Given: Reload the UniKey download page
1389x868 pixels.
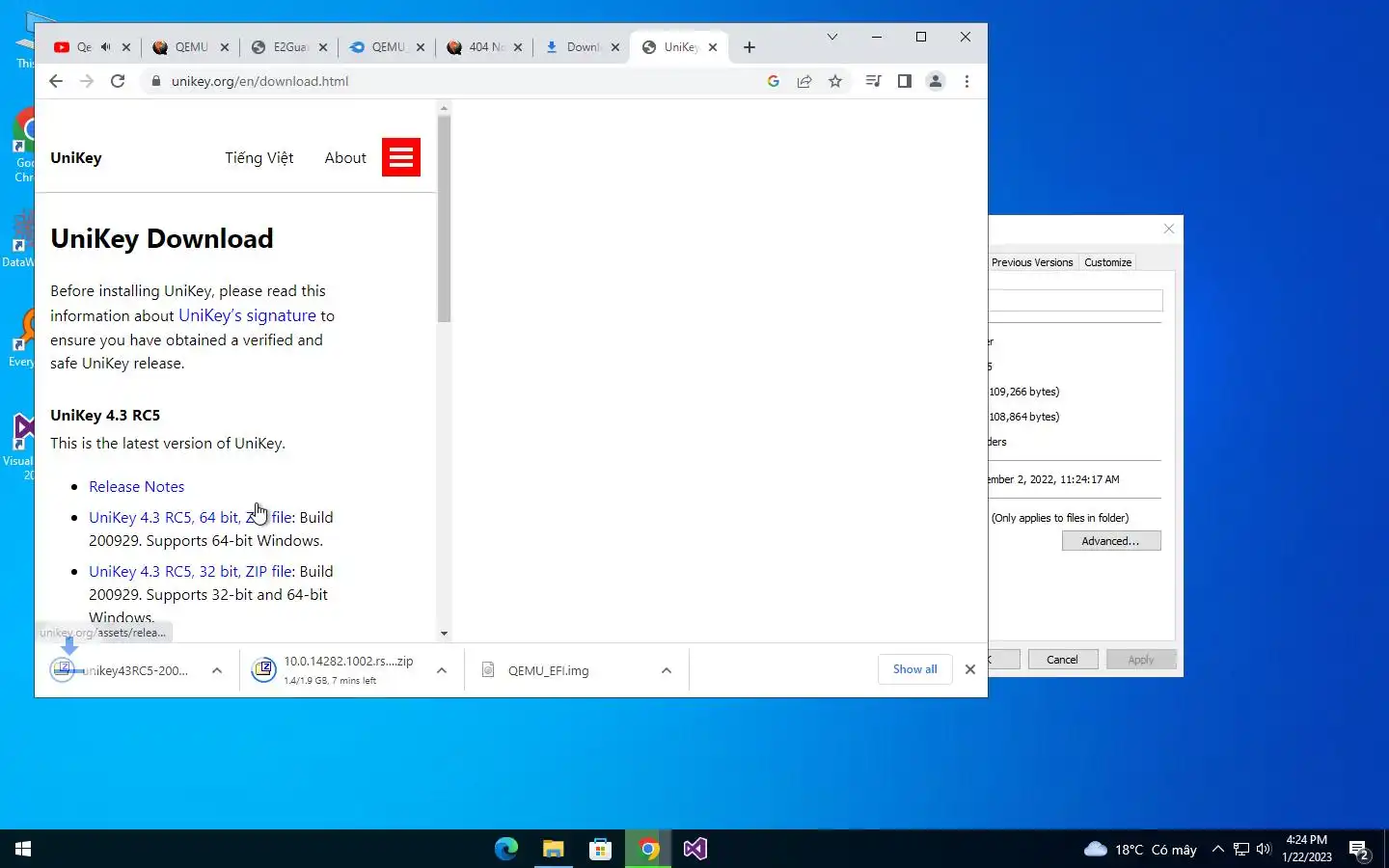Looking at the screenshot, I should coord(118,81).
